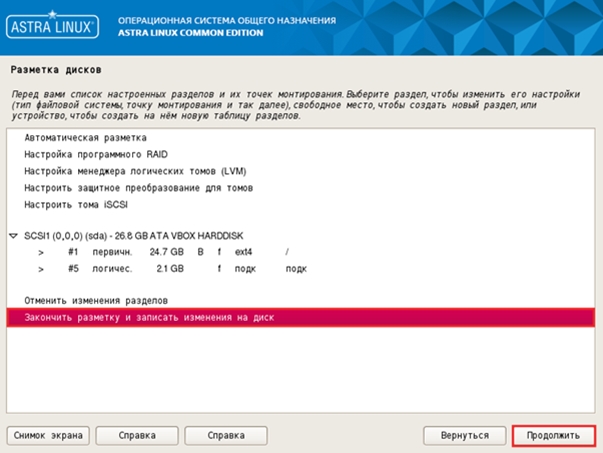Click Разметка дисков heading
The width and height of the screenshot is (603, 453).
pos(56,70)
